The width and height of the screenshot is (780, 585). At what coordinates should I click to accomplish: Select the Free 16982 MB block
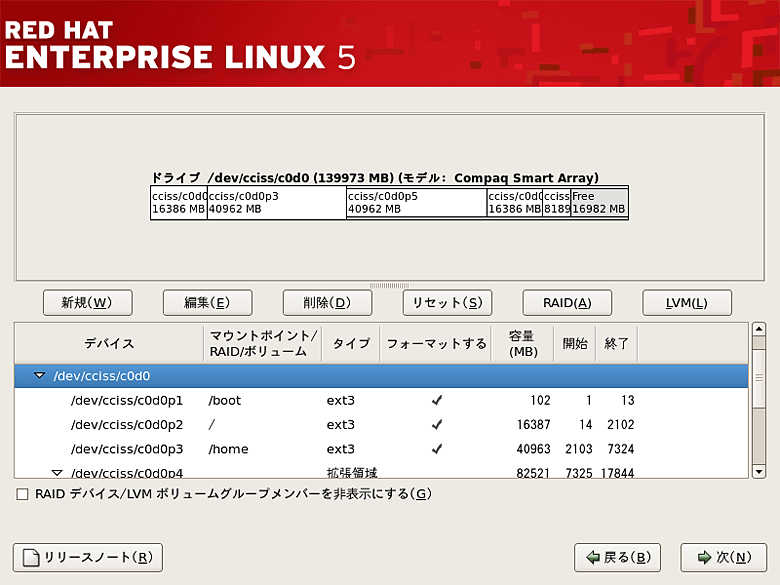[x=599, y=202]
